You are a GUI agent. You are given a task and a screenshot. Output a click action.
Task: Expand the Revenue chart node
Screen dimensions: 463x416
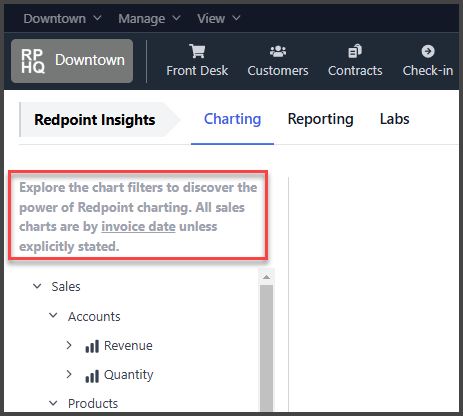tap(69, 345)
